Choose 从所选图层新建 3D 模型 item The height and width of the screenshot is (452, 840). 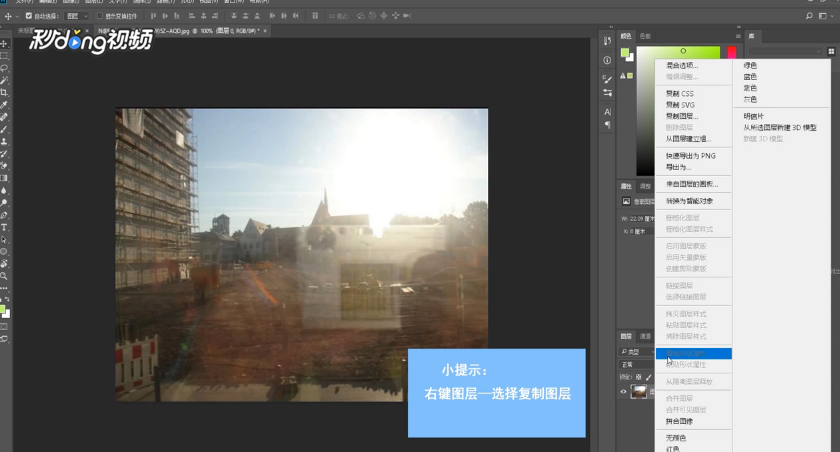point(779,127)
